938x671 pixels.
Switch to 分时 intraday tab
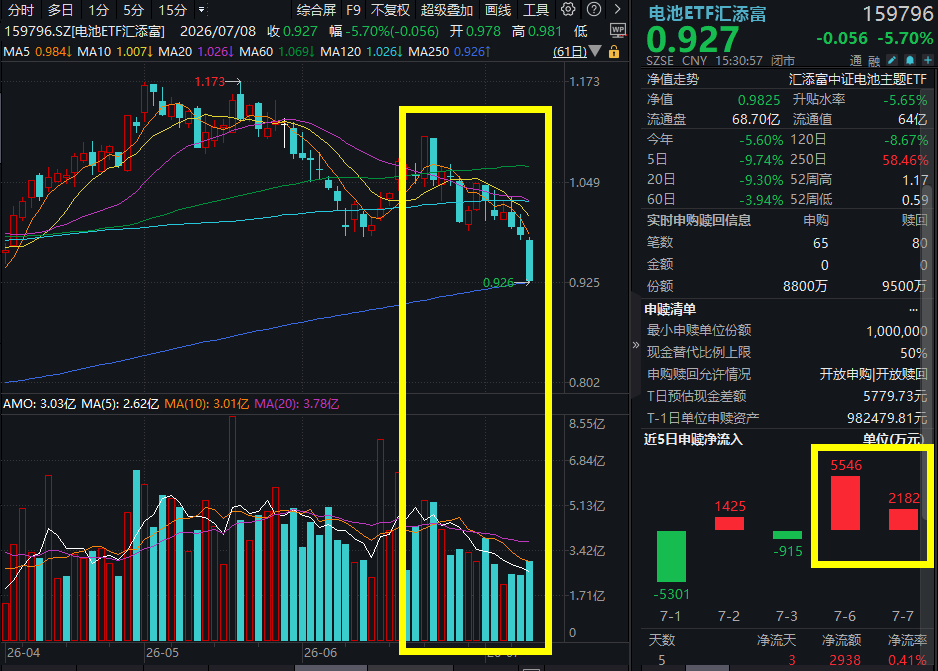tap(21, 10)
